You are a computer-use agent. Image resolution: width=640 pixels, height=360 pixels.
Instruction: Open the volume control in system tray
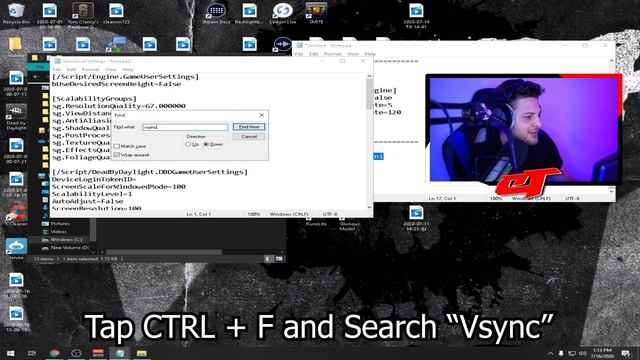(x=582, y=353)
